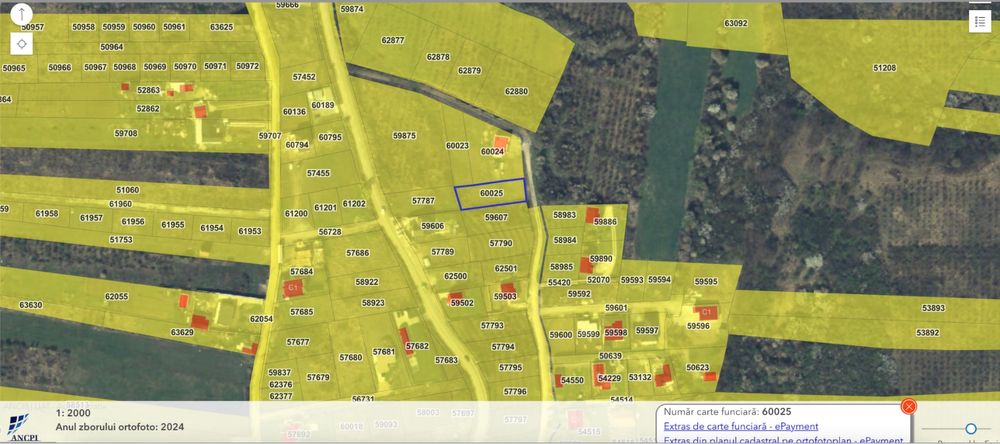Viewport: 1000px width, 444px height.
Task: Click parcel label 58922
Action: pos(367,281)
